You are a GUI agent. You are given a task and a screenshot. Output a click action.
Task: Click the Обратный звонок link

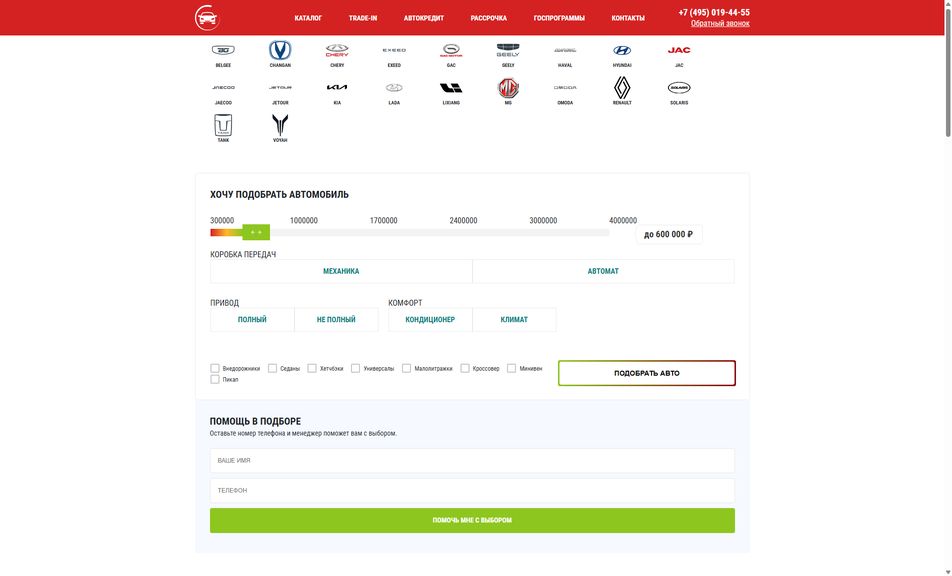tap(720, 24)
